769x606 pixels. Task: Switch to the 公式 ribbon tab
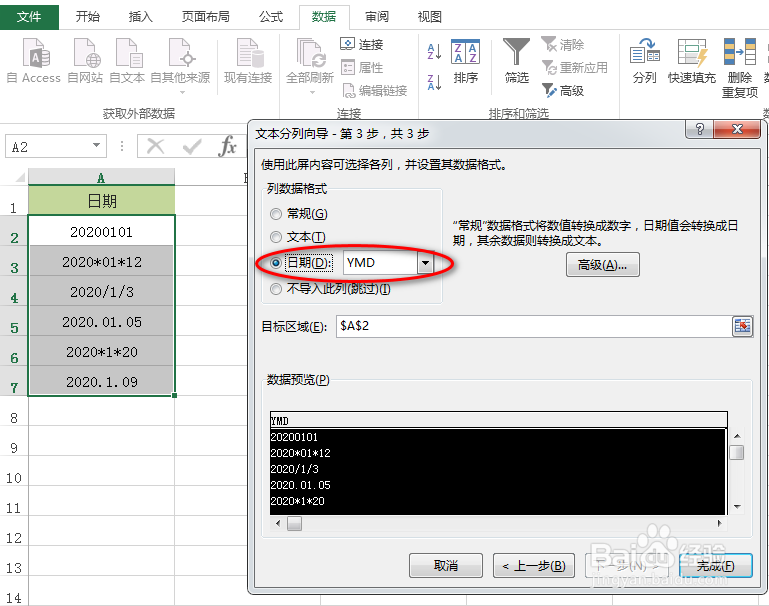pos(271,17)
